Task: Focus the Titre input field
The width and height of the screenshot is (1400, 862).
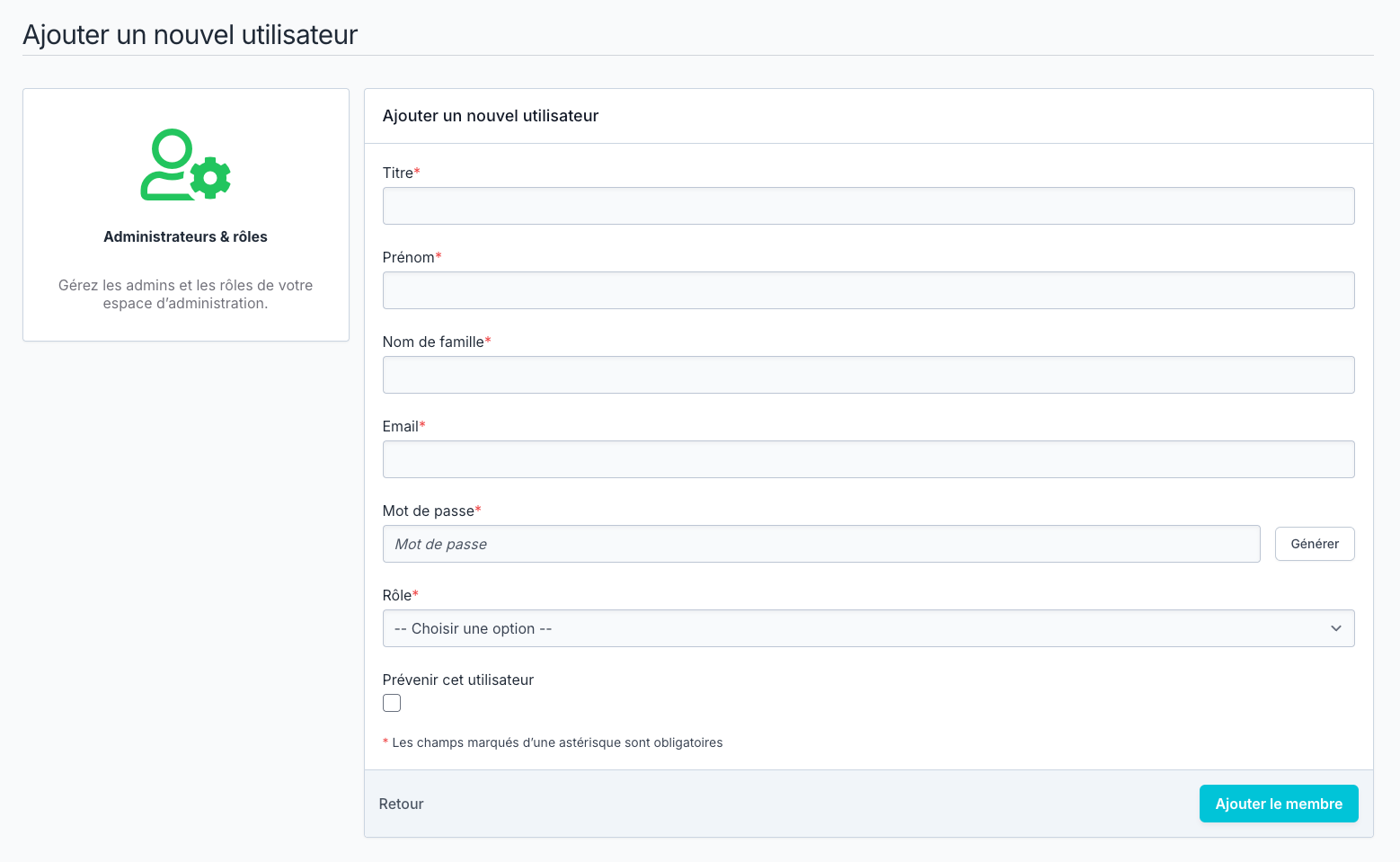Action: click(868, 206)
